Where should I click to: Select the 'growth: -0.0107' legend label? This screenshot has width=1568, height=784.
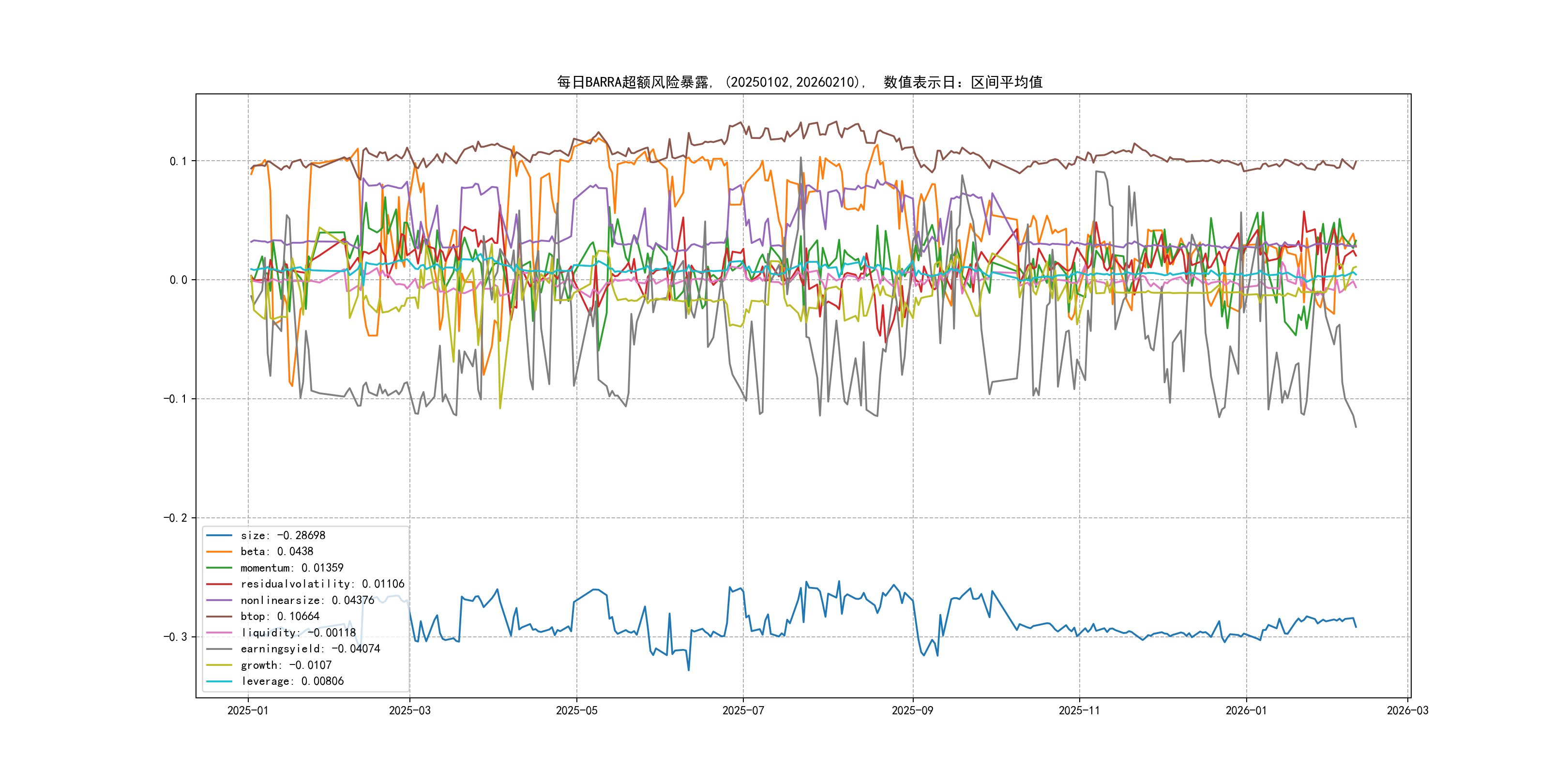pos(286,665)
